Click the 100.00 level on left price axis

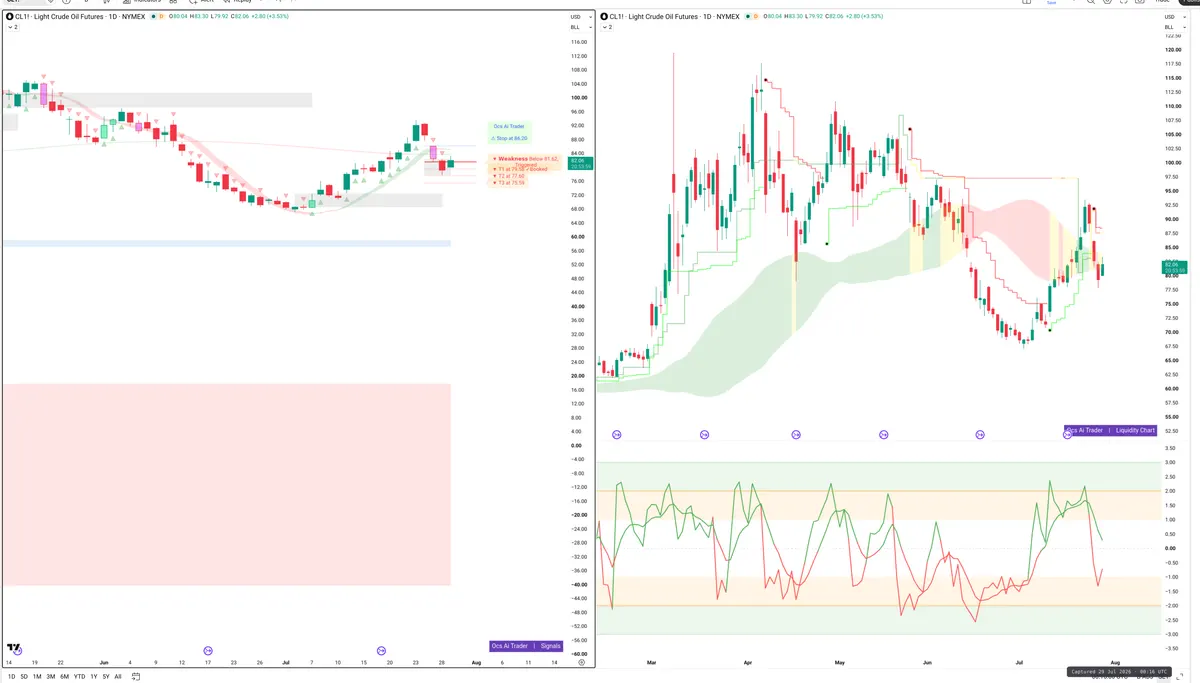[577, 98]
